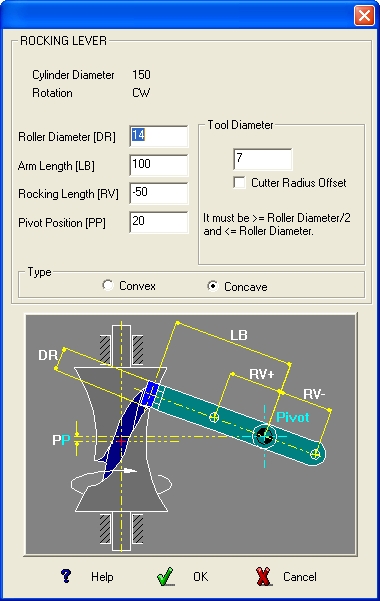Click the Pivot Position [PP] input field
380x601 pixels.
[x=159, y=222]
